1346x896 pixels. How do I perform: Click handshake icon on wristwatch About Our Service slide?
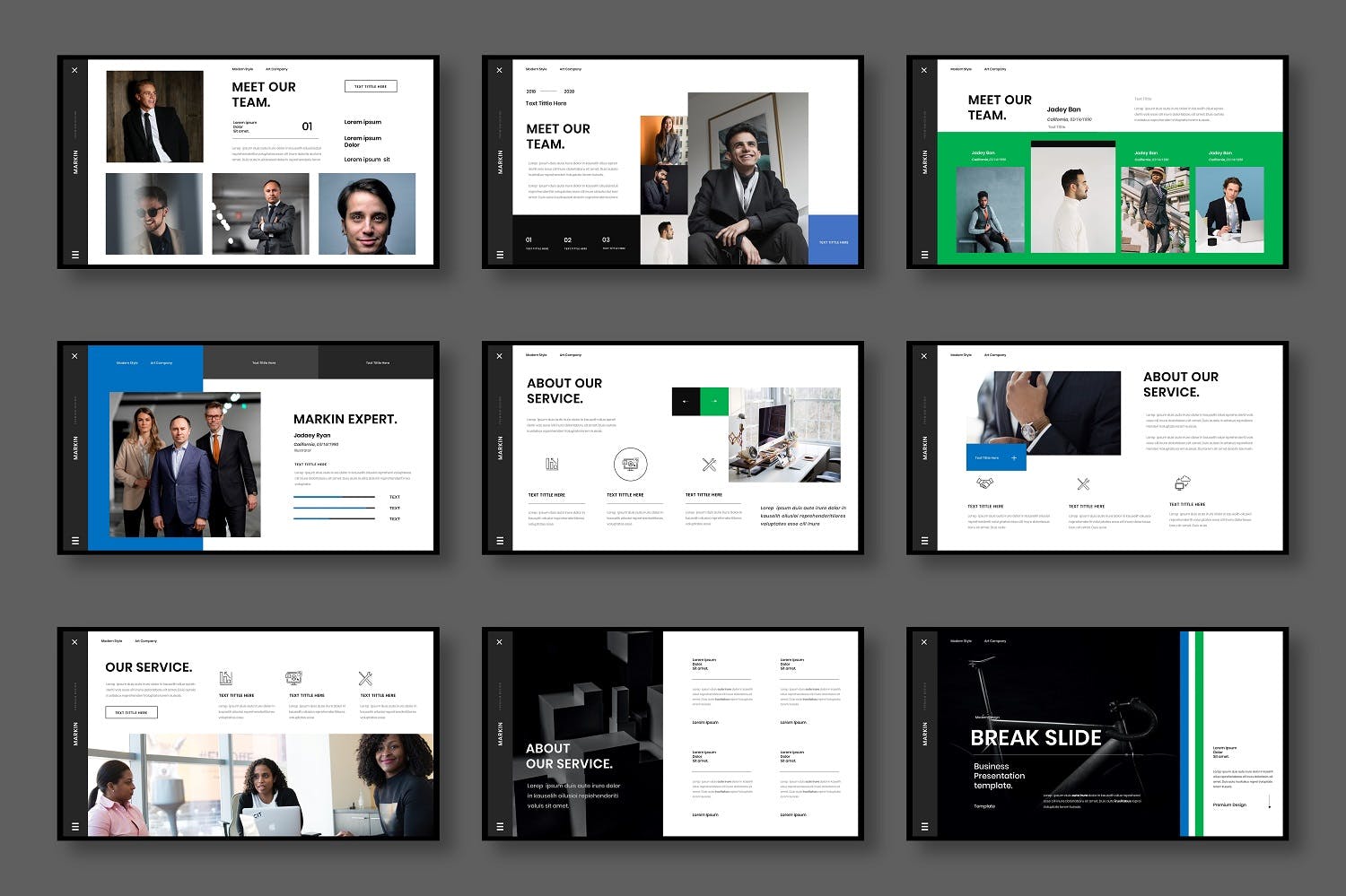984,483
